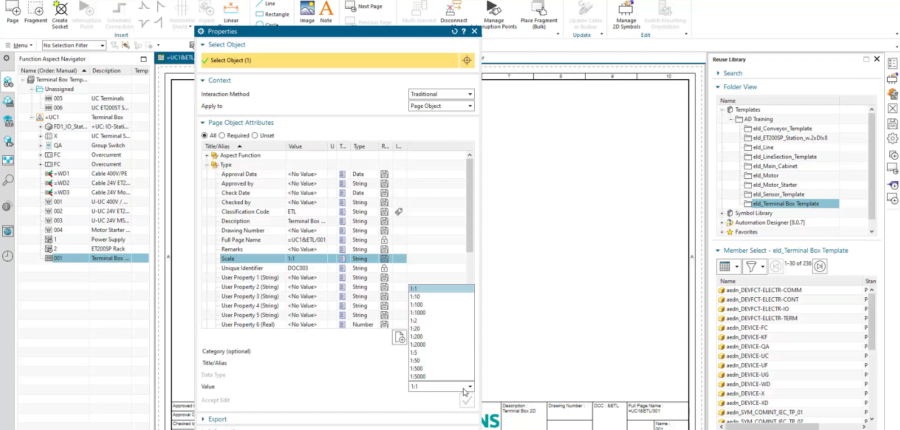Click the globe icon in left sidebar

tap(7, 231)
